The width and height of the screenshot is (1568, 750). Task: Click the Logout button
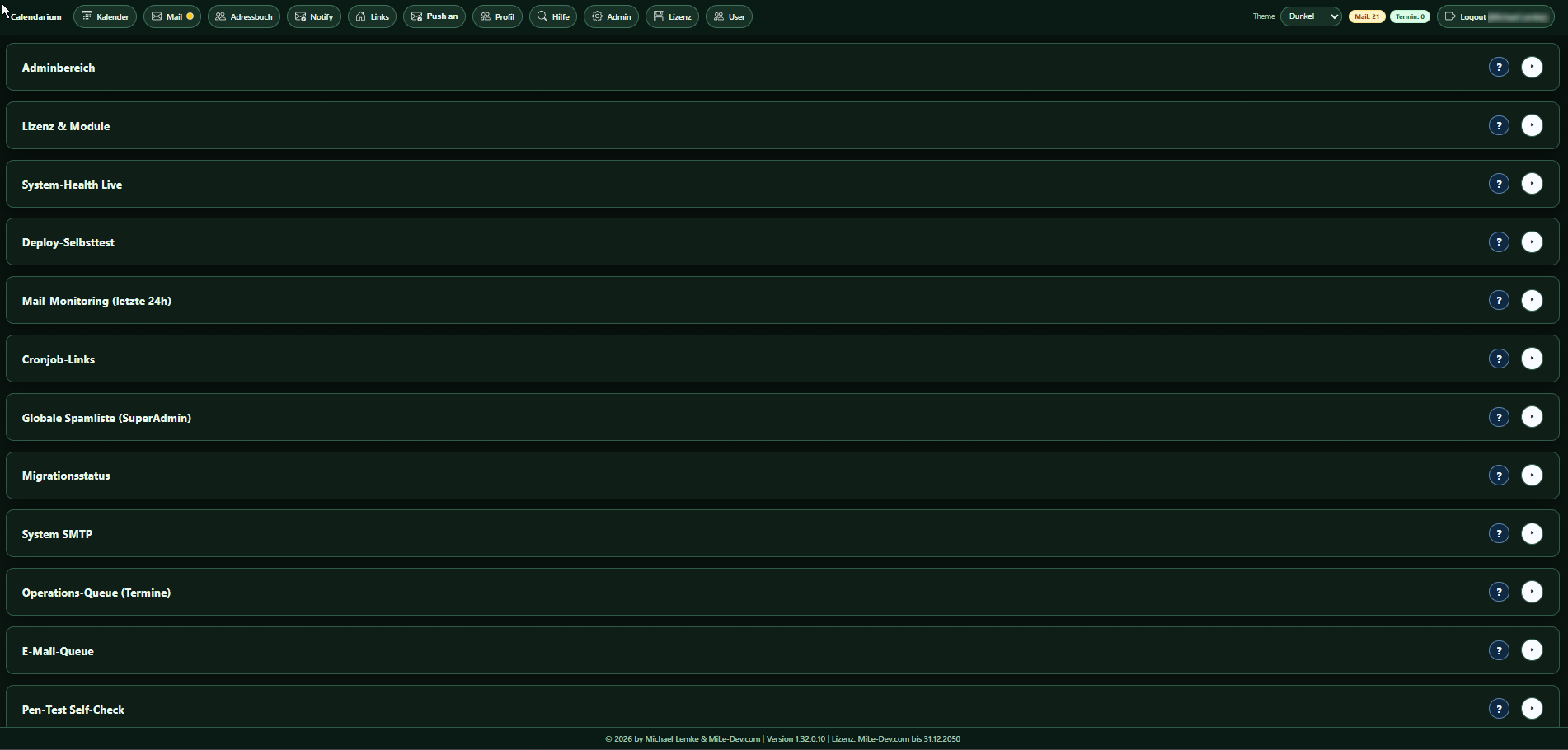[1495, 16]
